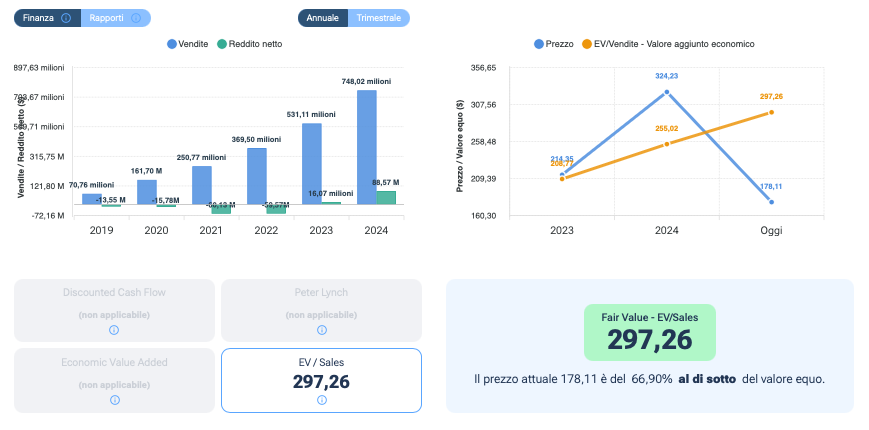Click the info icon next to Finanza
The height and width of the screenshot is (430, 869).
(66, 18)
